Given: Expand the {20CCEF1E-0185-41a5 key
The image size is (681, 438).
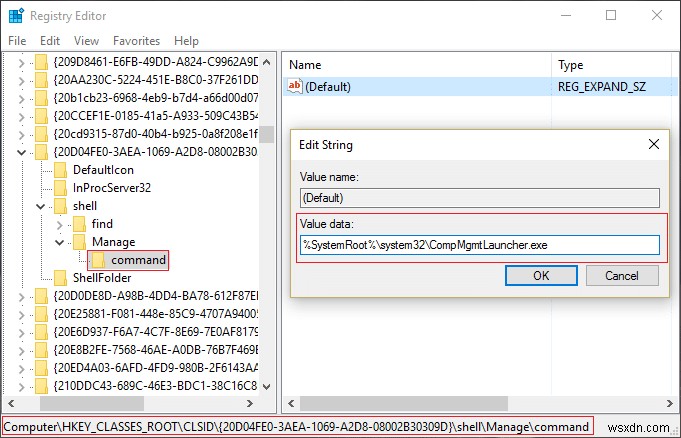Looking at the screenshot, I should [x=21, y=117].
